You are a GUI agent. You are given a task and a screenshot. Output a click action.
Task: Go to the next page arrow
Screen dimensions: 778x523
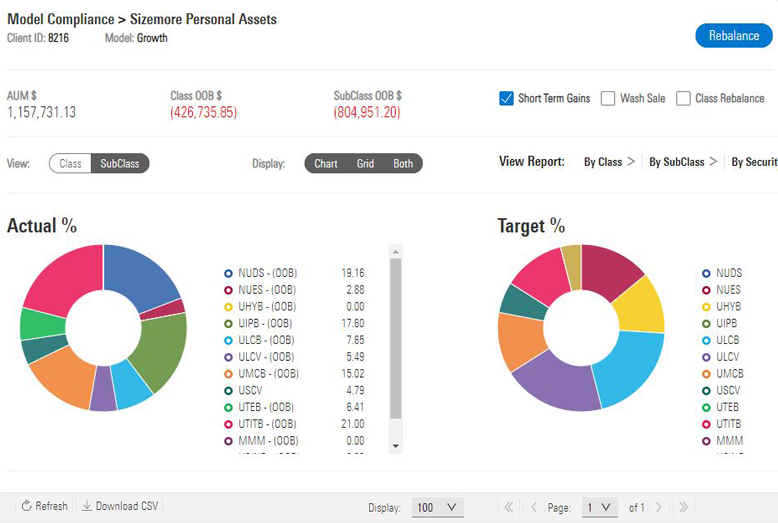[x=658, y=507]
